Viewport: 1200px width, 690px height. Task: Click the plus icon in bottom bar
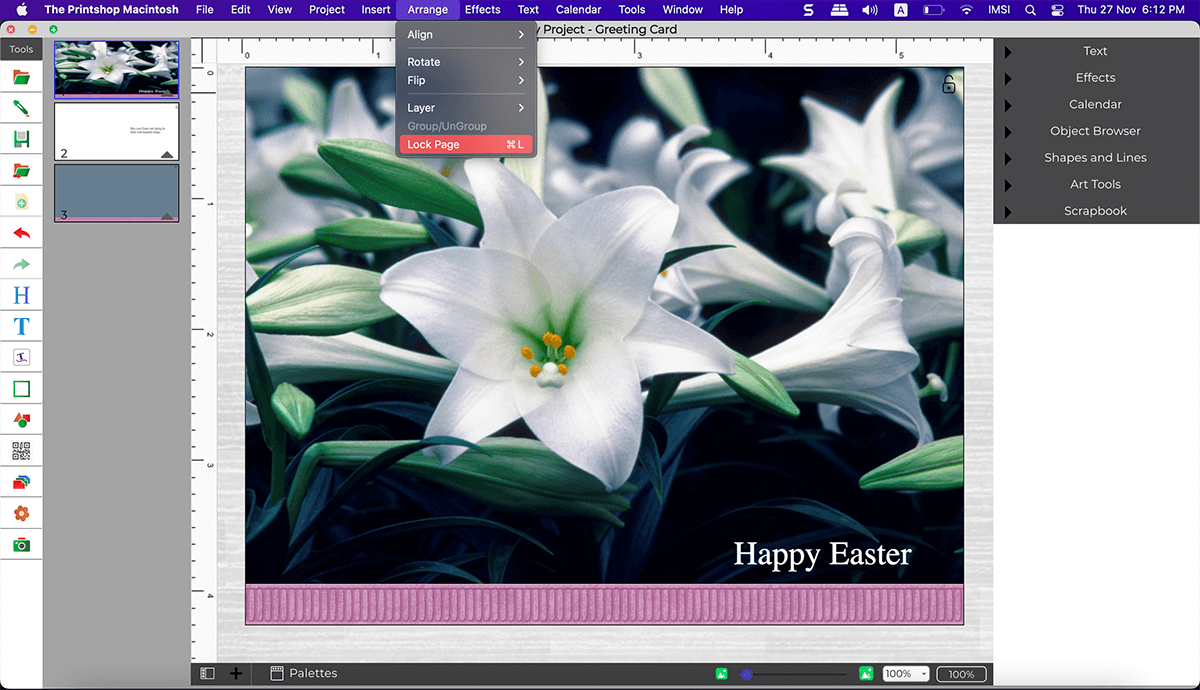click(x=236, y=674)
